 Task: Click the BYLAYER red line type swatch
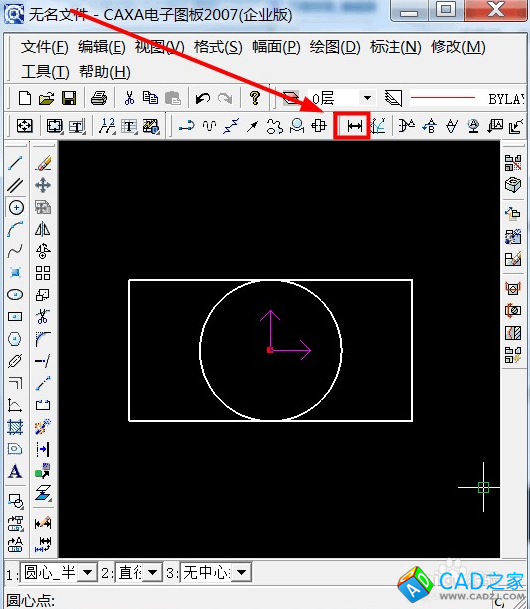(x=443, y=98)
